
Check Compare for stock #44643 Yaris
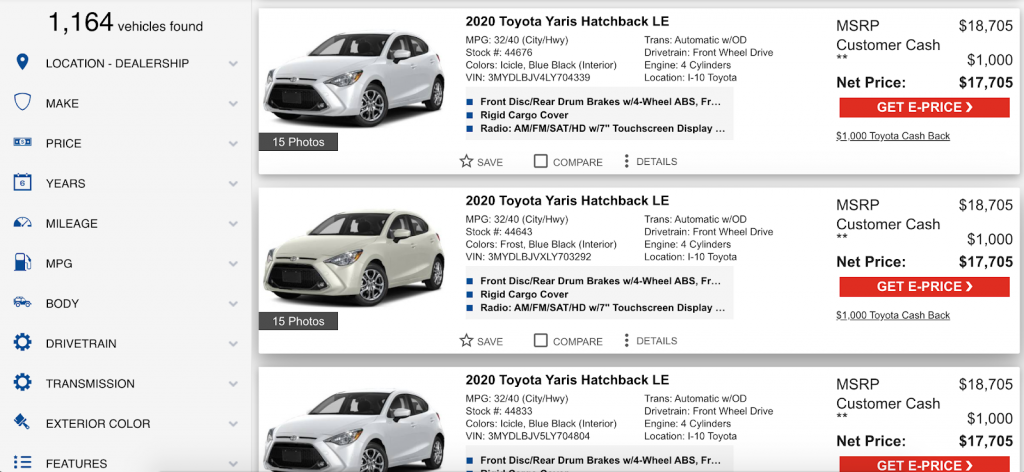(541, 341)
